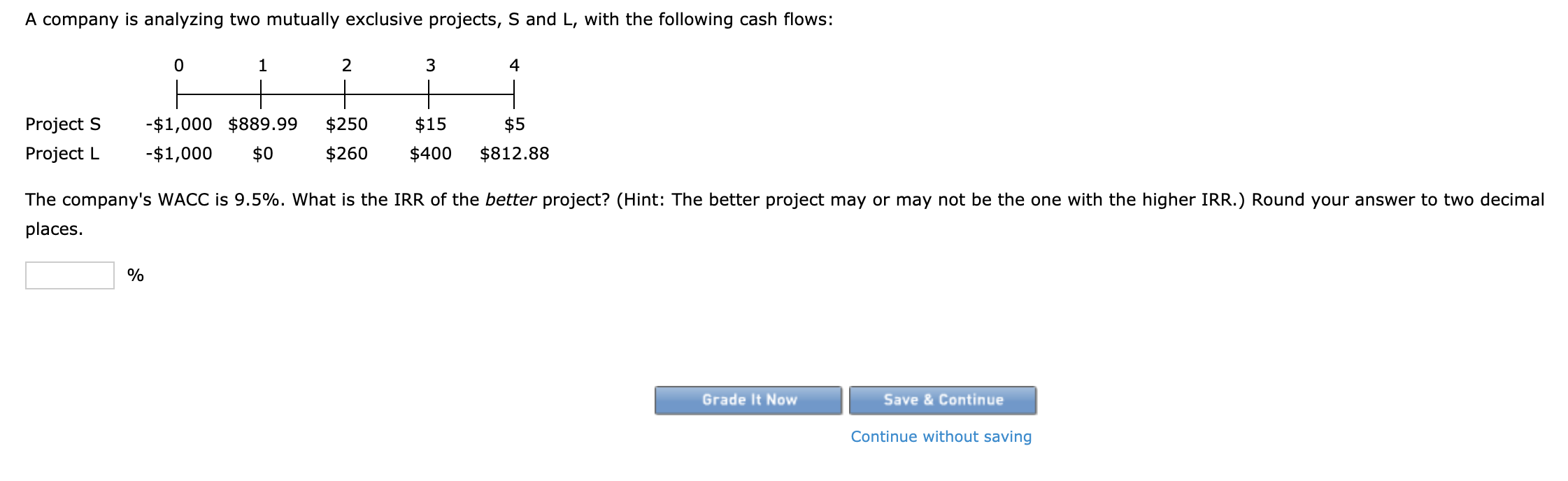Select the $15 cash flow for Project S

431,124
